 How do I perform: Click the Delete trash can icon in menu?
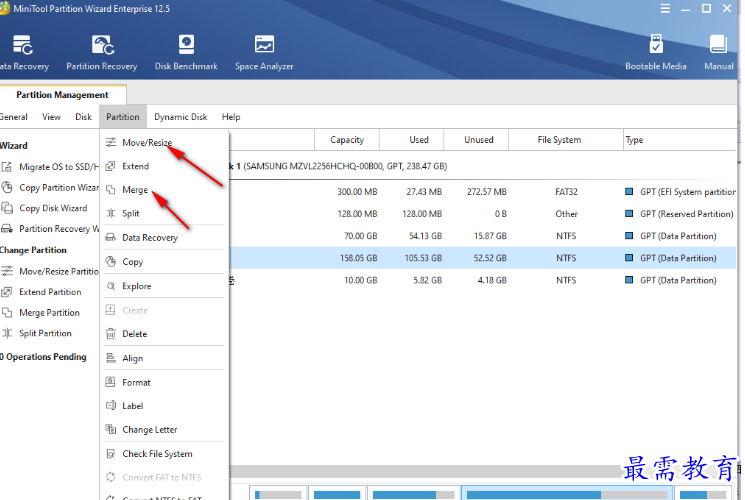point(111,334)
